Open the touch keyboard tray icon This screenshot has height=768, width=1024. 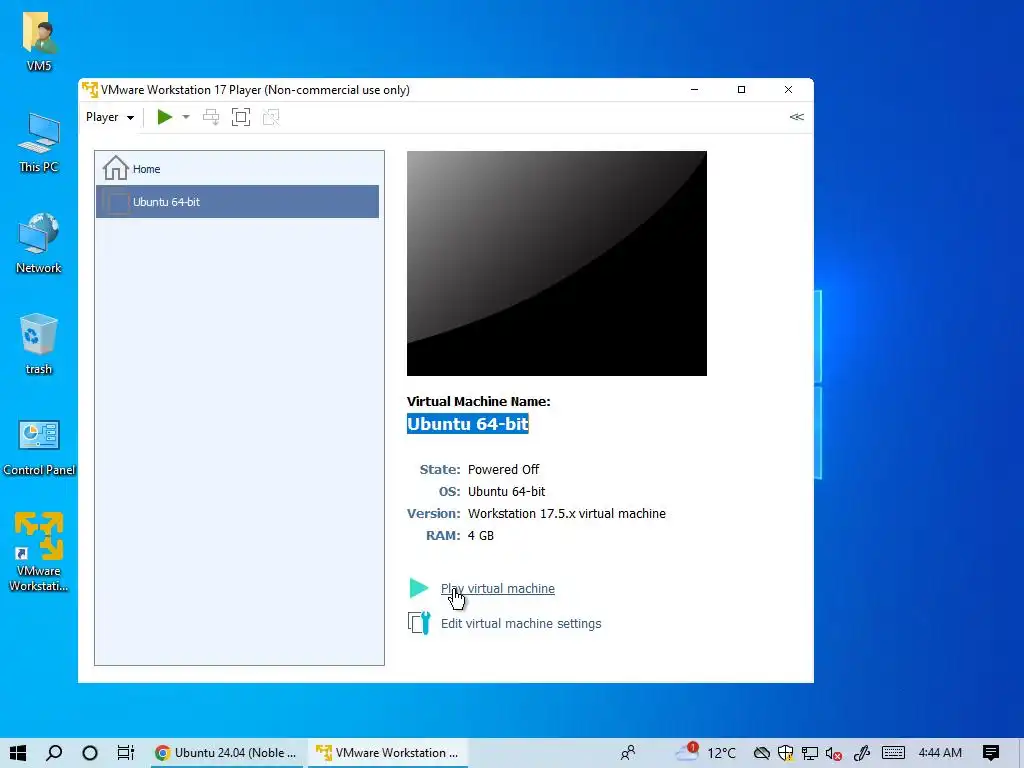click(893, 753)
